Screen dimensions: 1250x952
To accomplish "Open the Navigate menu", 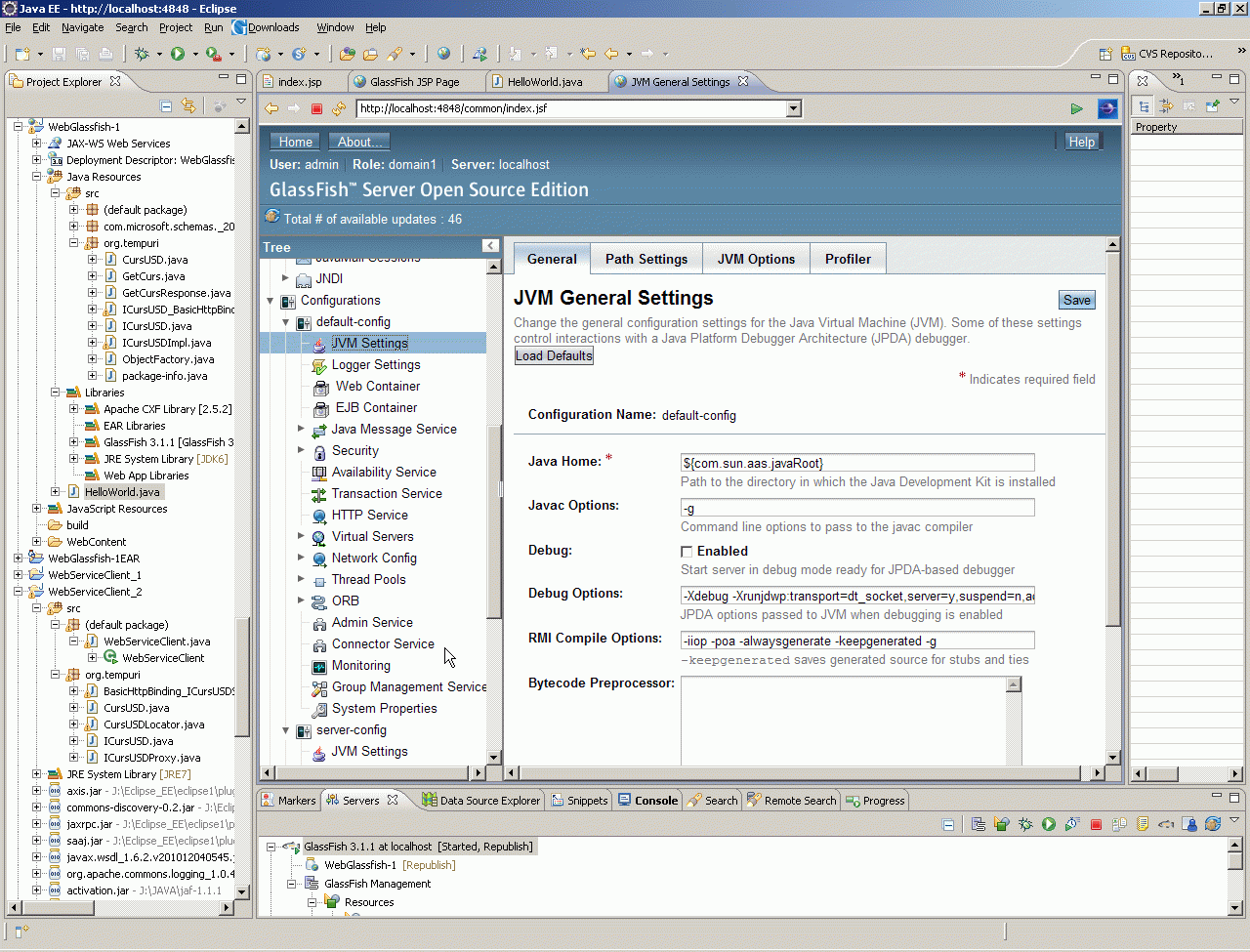I will (82, 27).
